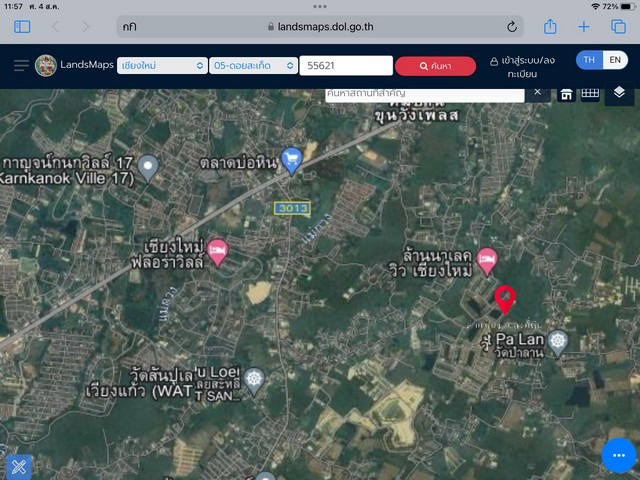This screenshot has height=480, width=640.
Task: Open a new Safari tab
Action: pos(584,27)
